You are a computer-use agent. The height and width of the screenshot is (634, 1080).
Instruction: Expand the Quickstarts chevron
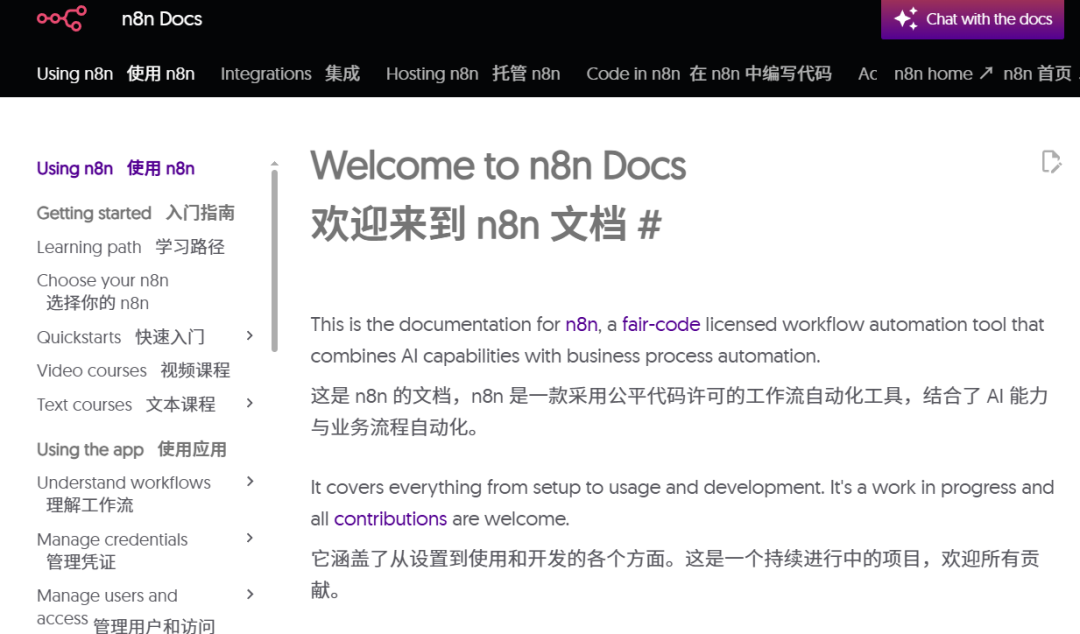pos(250,336)
